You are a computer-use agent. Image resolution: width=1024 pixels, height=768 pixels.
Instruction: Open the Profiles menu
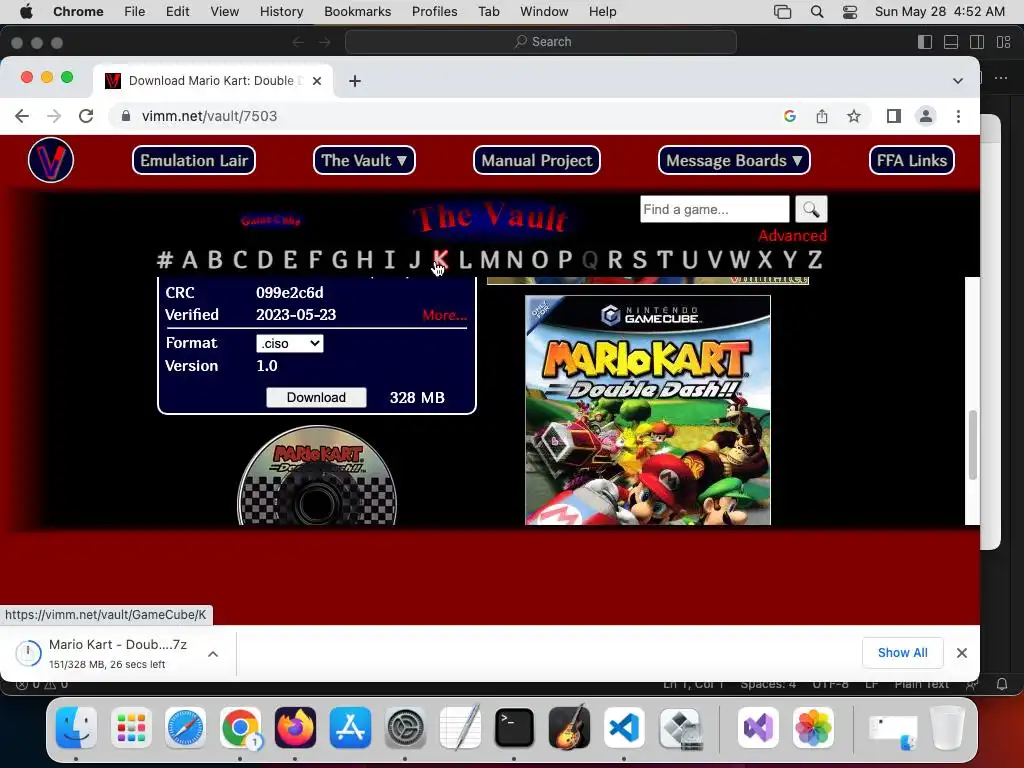coord(434,12)
